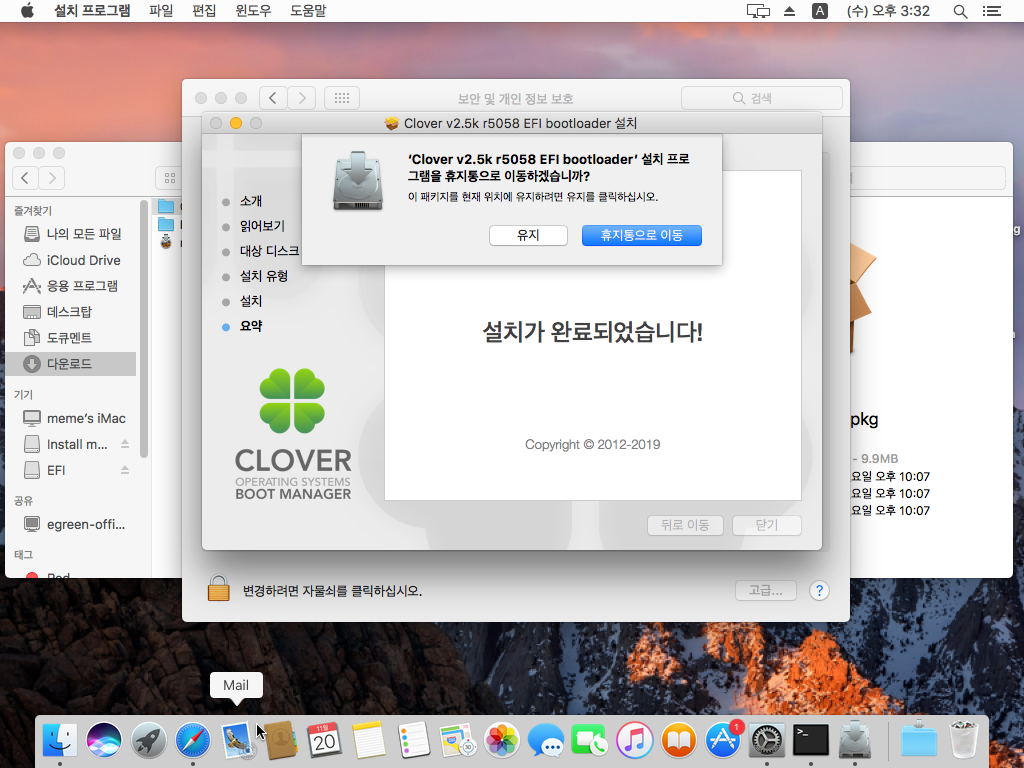Click back arrow in preferences window toolbar
The width and height of the screenshot is (1024, 768).
273,98
